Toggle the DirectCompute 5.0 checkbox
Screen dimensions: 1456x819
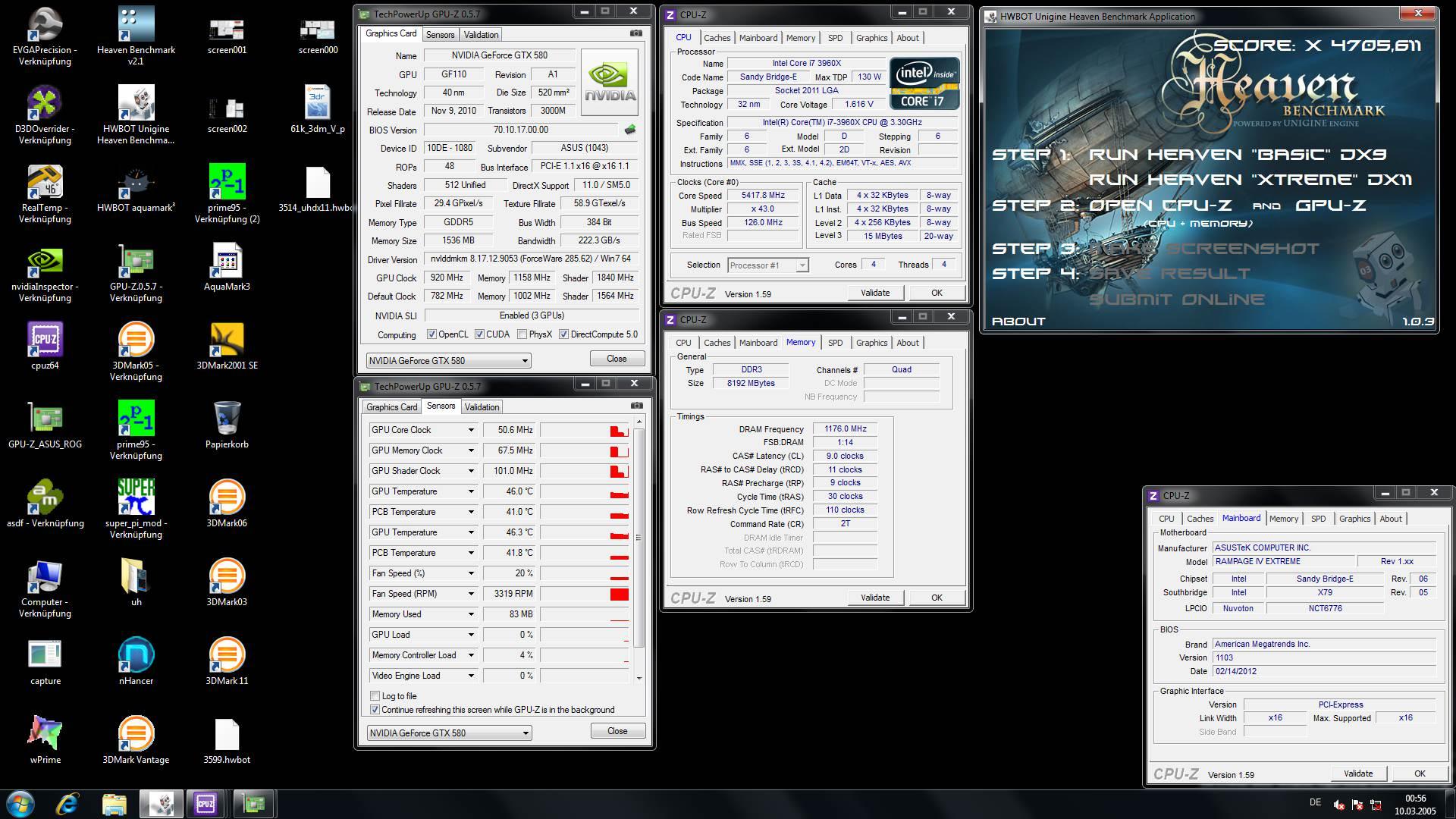click(x=563, y=334)
